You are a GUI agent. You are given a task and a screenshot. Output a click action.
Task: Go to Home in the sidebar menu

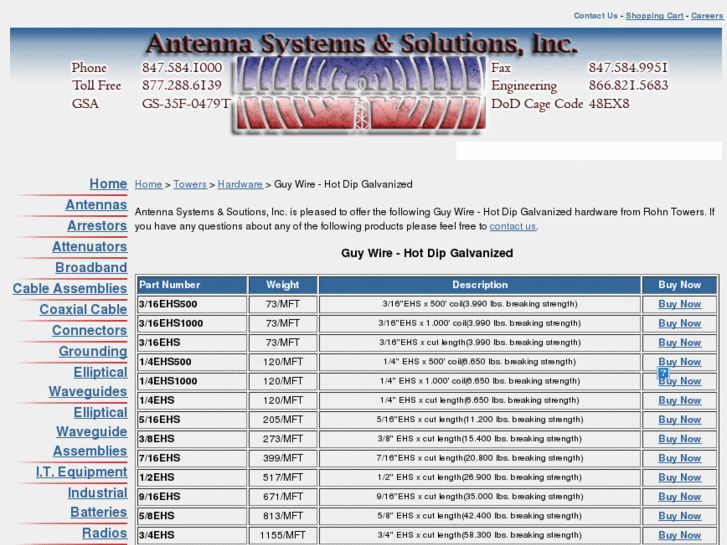tap(108, 184)
